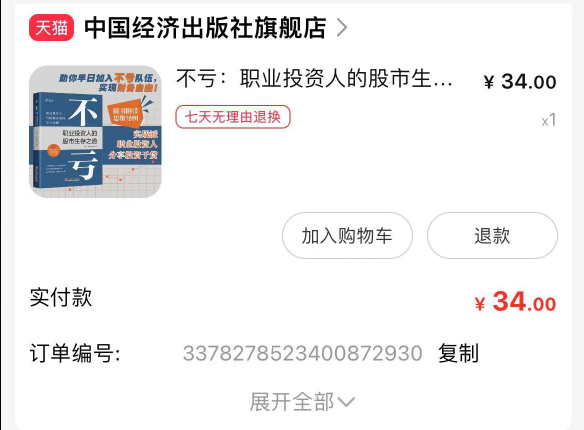Tap the red 天猫 Tmall badge
The image size is (584, 430).
click(51, 28)
